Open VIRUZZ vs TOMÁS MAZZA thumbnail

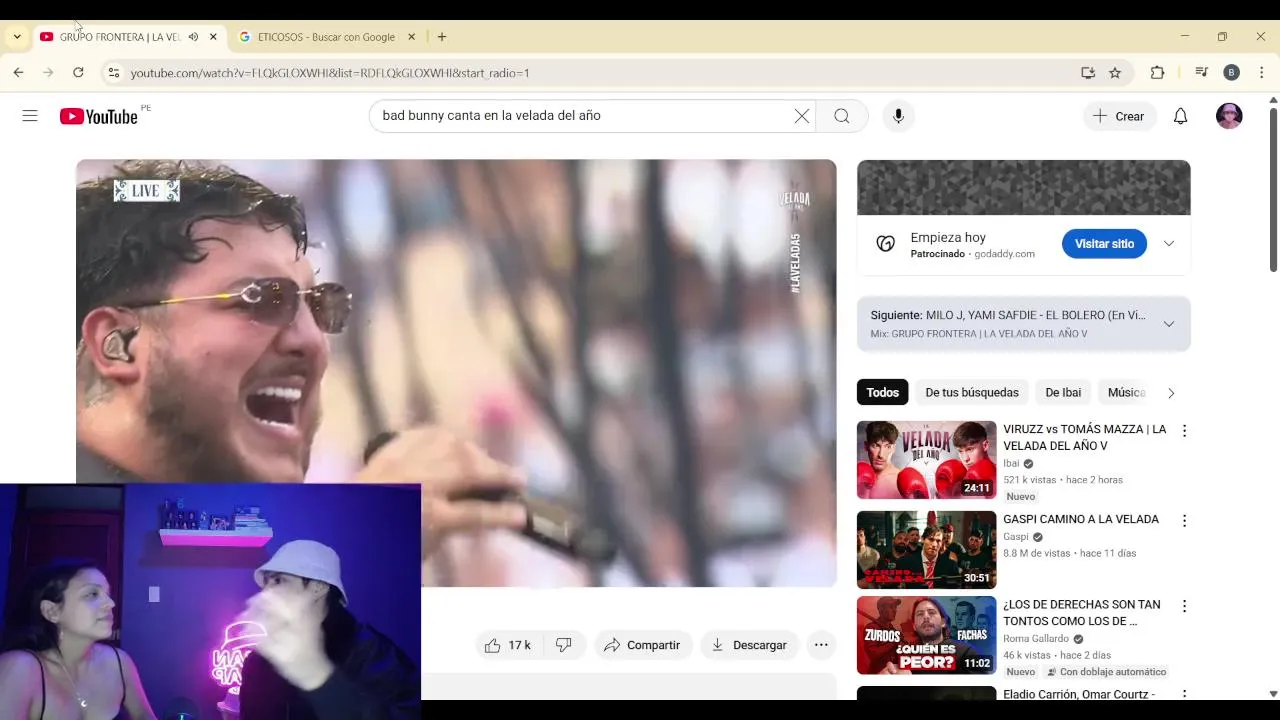(926, 460)
